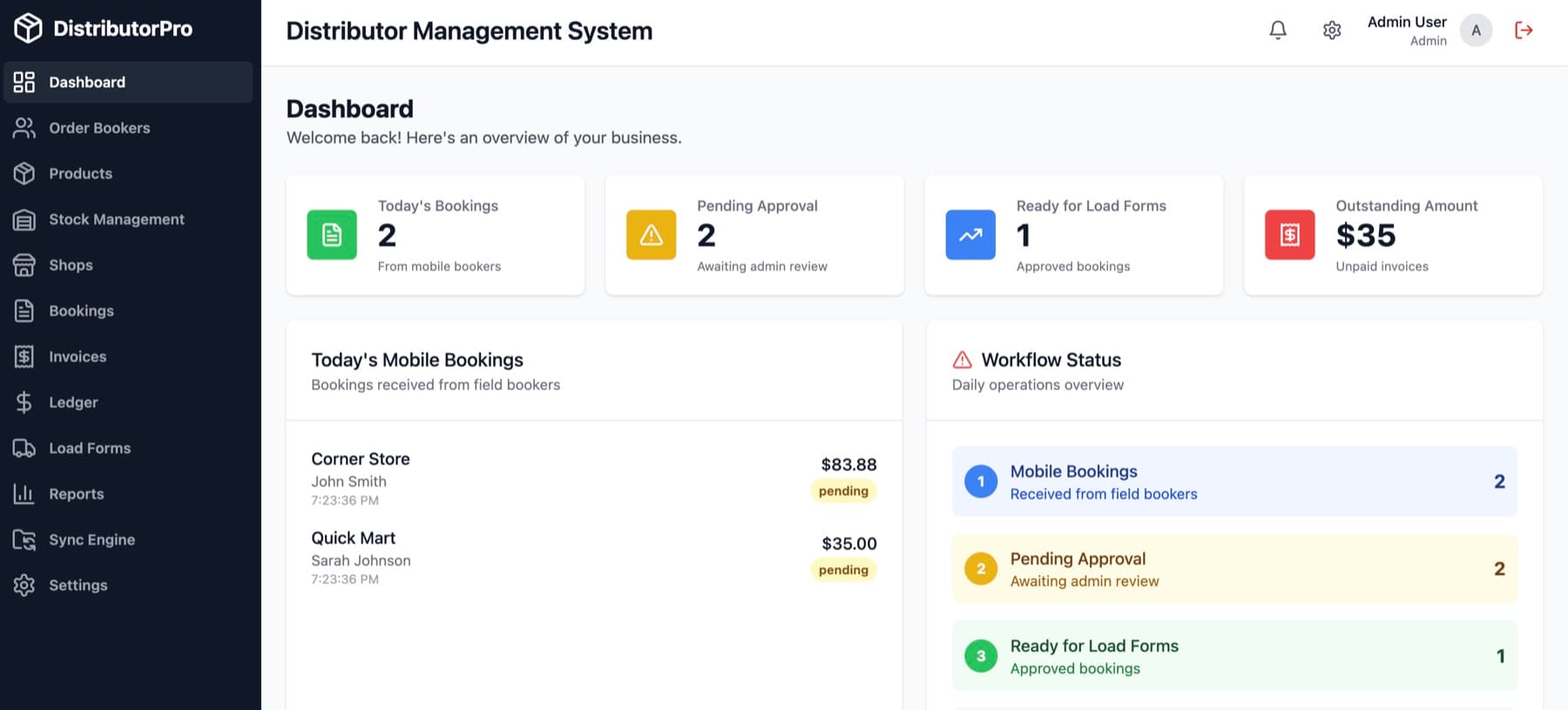1568x710 pixels.
Task: Click the "Daily operations overview" subtitle
Action: pyautogui.click(x=1037, y=385)
